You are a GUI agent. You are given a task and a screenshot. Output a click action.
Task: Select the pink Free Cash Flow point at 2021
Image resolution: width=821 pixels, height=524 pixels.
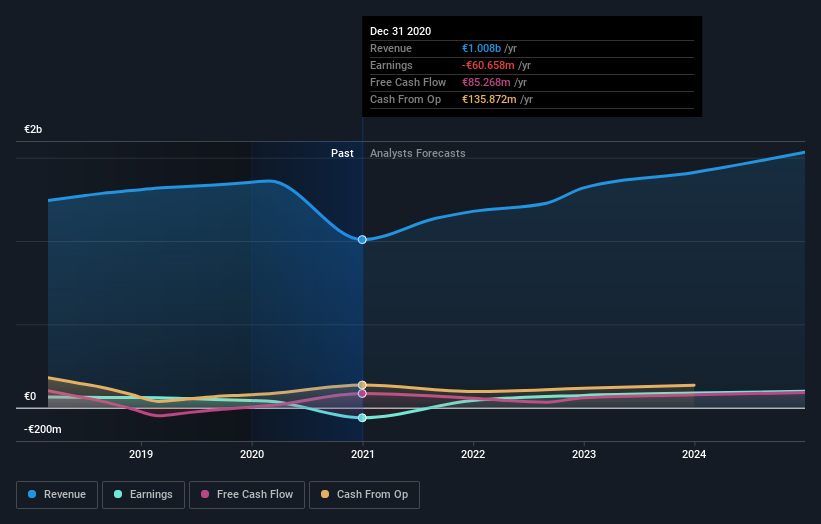point(362,393)
